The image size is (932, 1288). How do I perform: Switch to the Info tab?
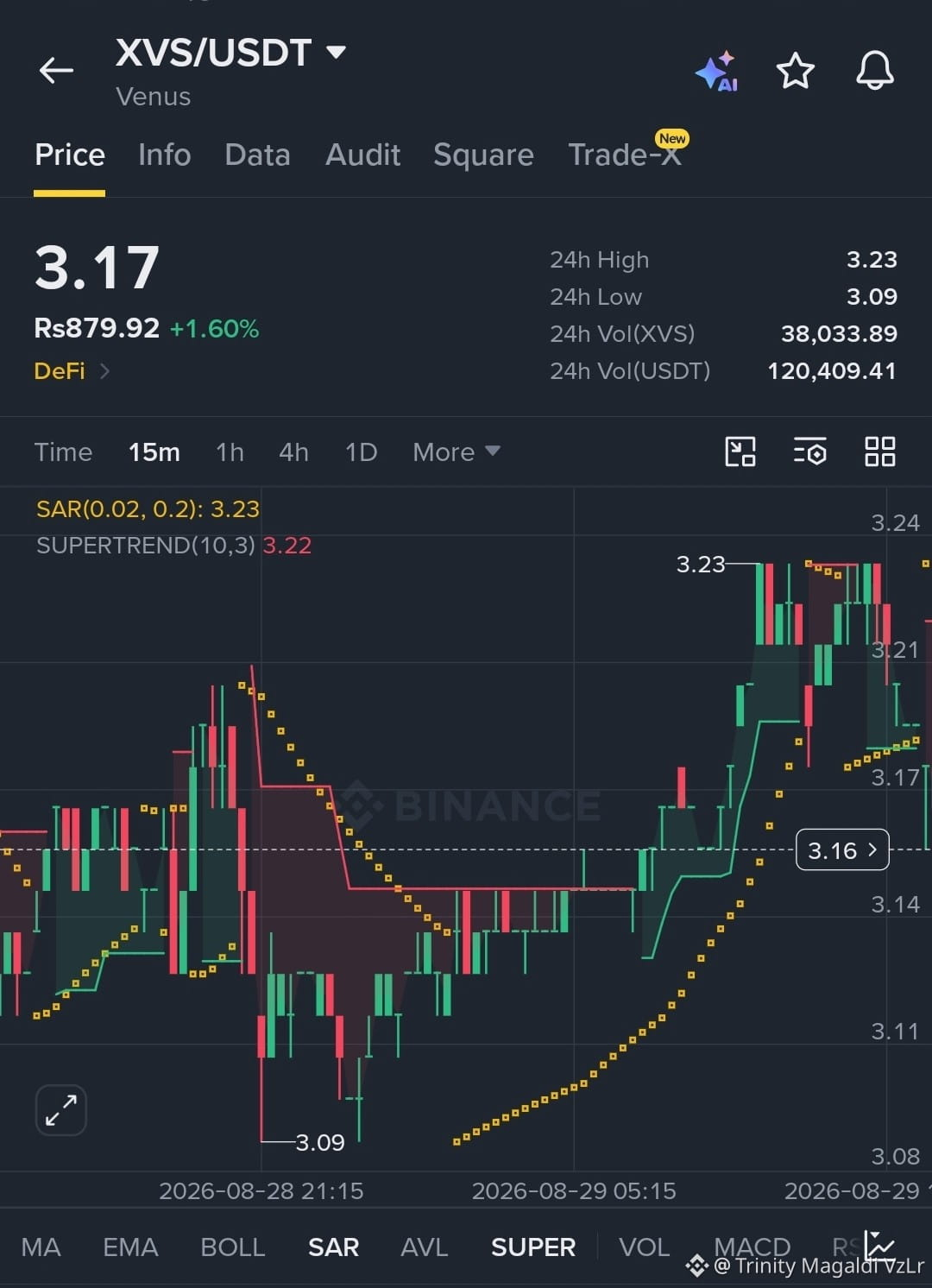pos(164,155)
